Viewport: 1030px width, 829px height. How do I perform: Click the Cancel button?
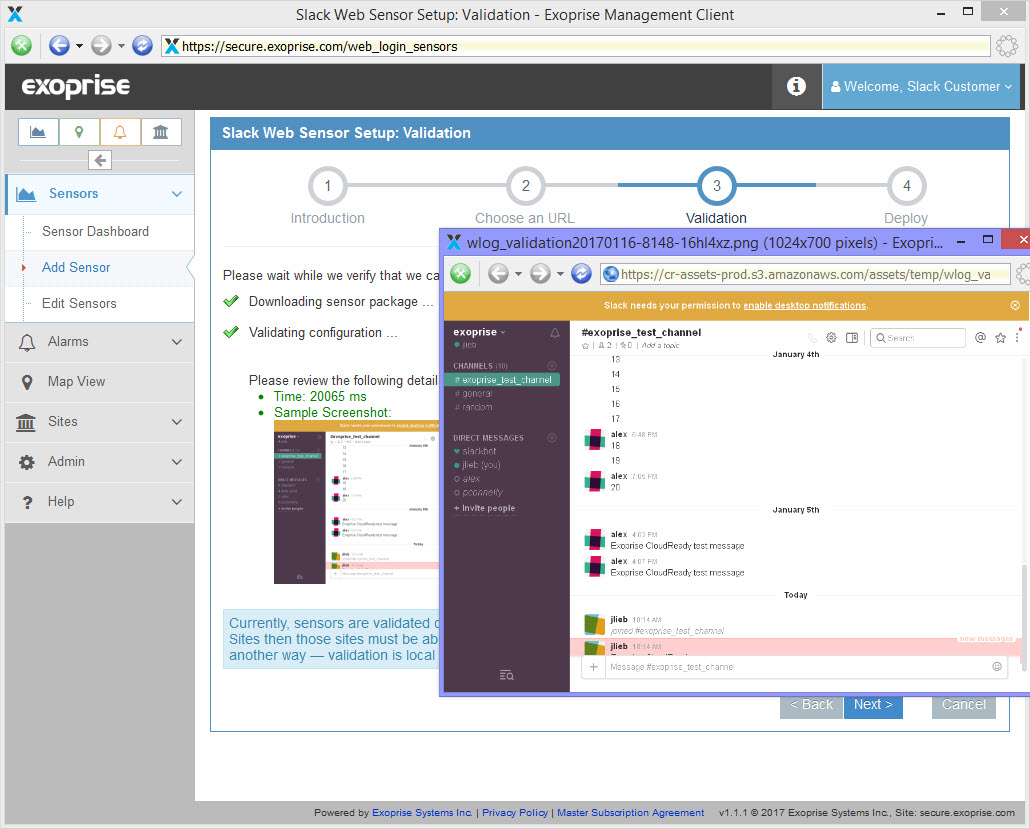pyautogui.click(x=964, y=706)
